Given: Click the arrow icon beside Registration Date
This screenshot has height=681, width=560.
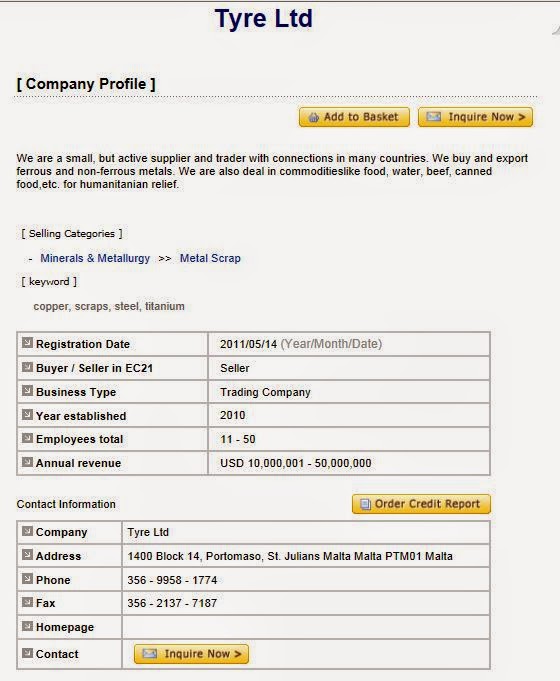Looking at the screenshot, I should point(27,343).
